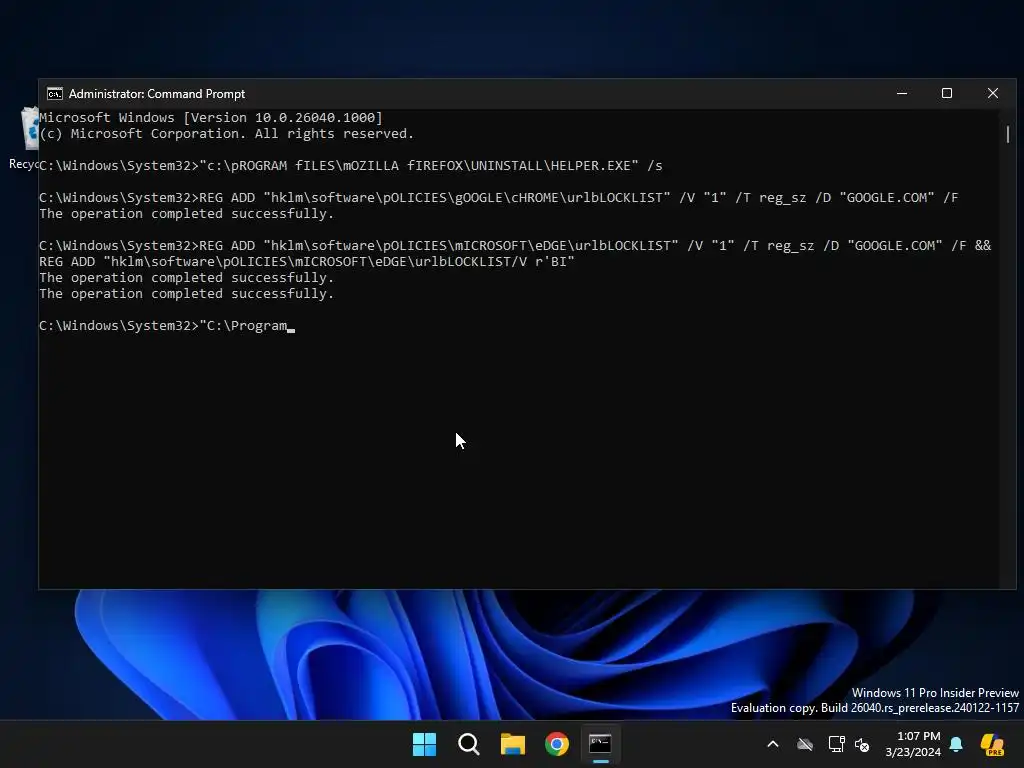The height and width of the screenshot is (768, 1024).
Task: Close the Command Prompt window
Action: coord(993,93)
